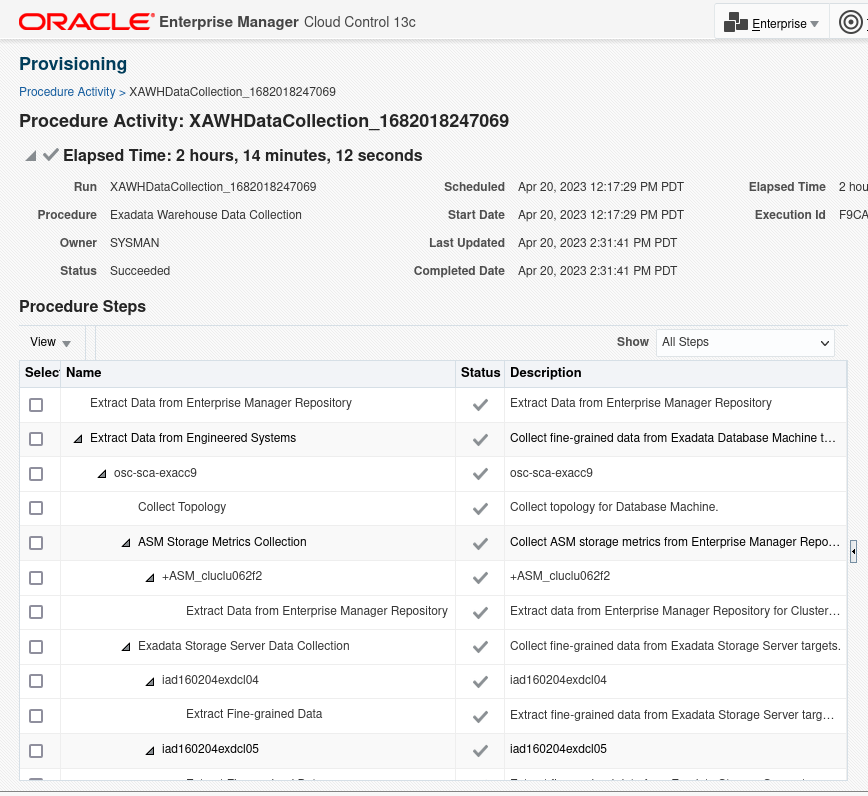Click the Provisioning page heading

pos(73,64)
